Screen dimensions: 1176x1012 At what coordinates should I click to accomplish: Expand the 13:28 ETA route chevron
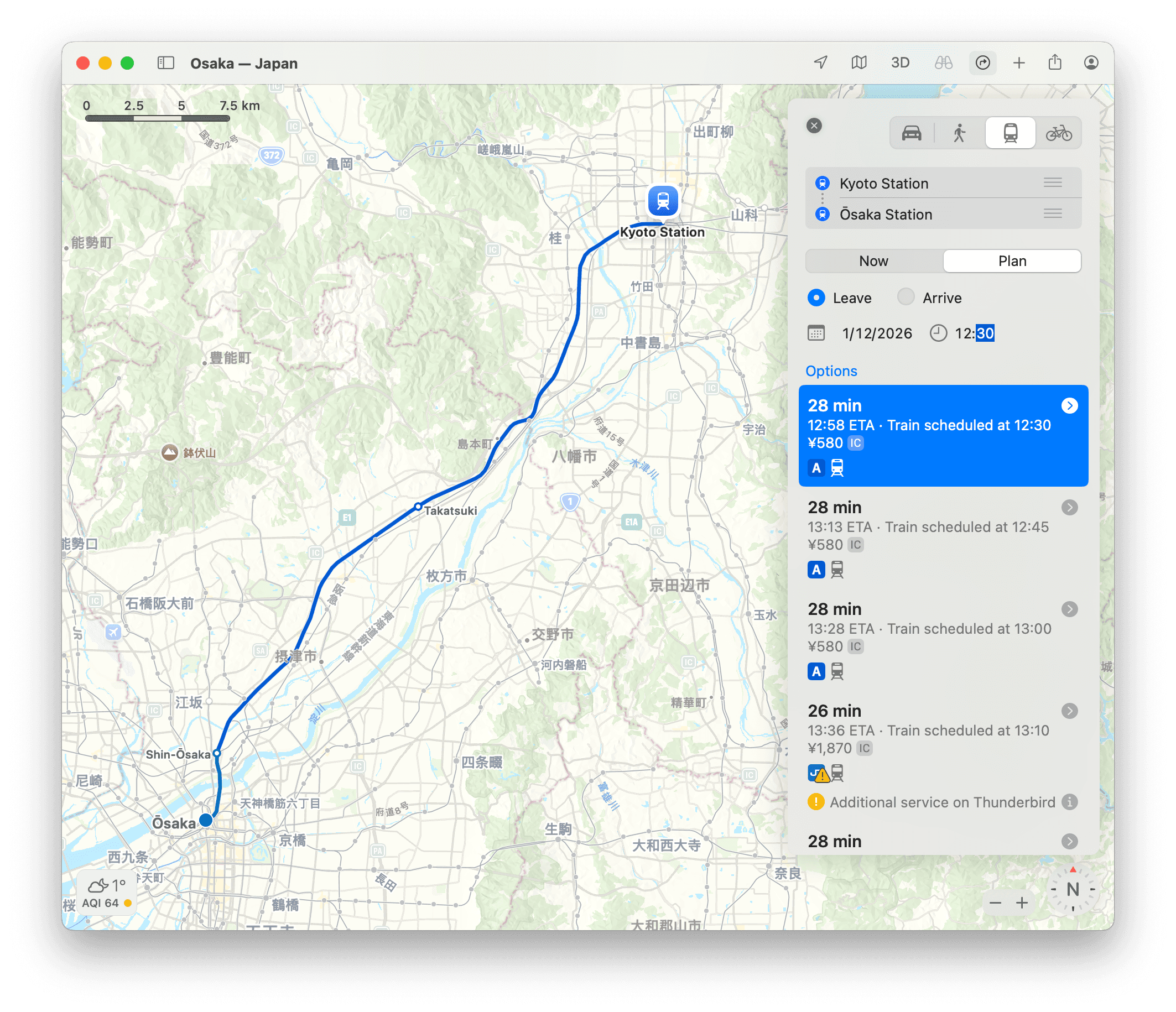click(1069, 609)
